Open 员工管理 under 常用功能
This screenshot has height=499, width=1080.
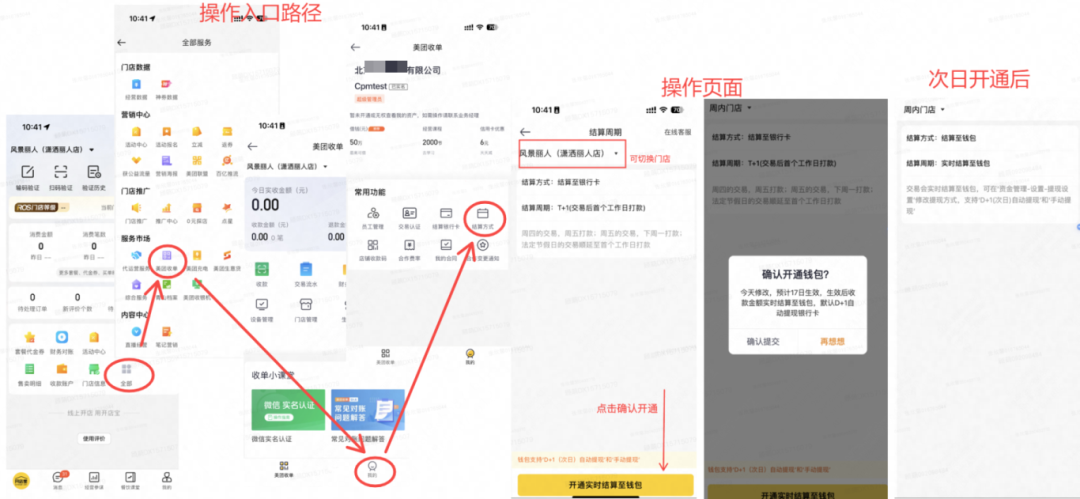click(373, 214)
